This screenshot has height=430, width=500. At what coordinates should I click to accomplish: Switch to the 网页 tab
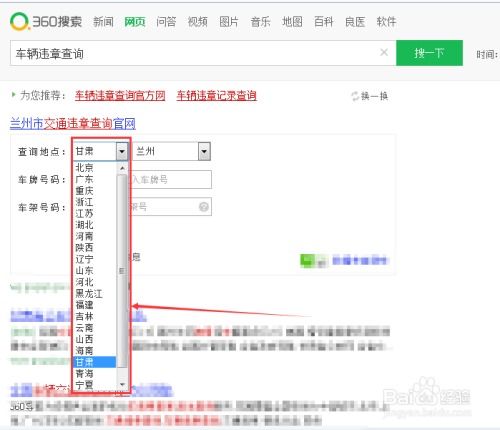(135, 22)
